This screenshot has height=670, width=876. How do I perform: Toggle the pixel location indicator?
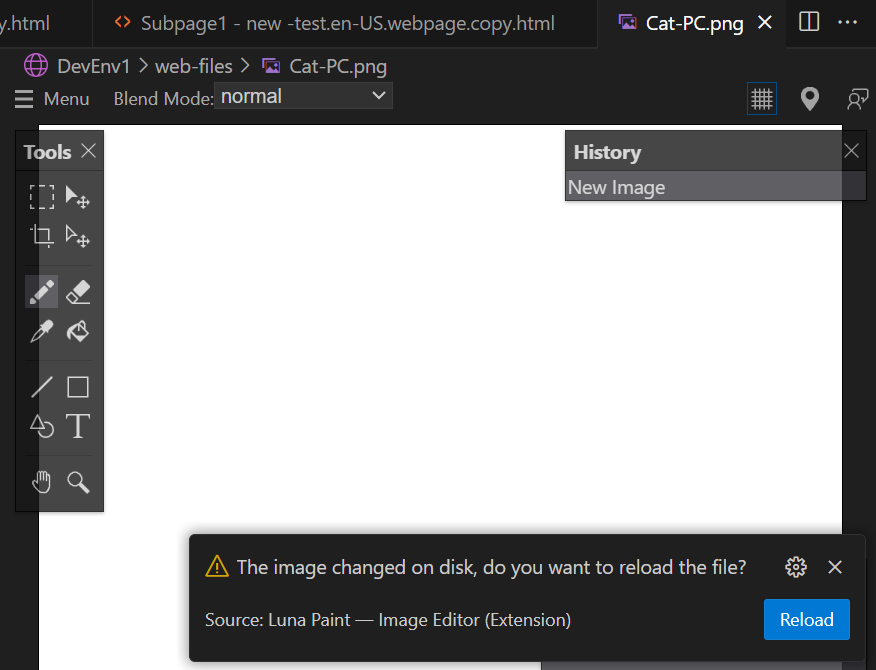pyautogui.click(x=809, y=98)
